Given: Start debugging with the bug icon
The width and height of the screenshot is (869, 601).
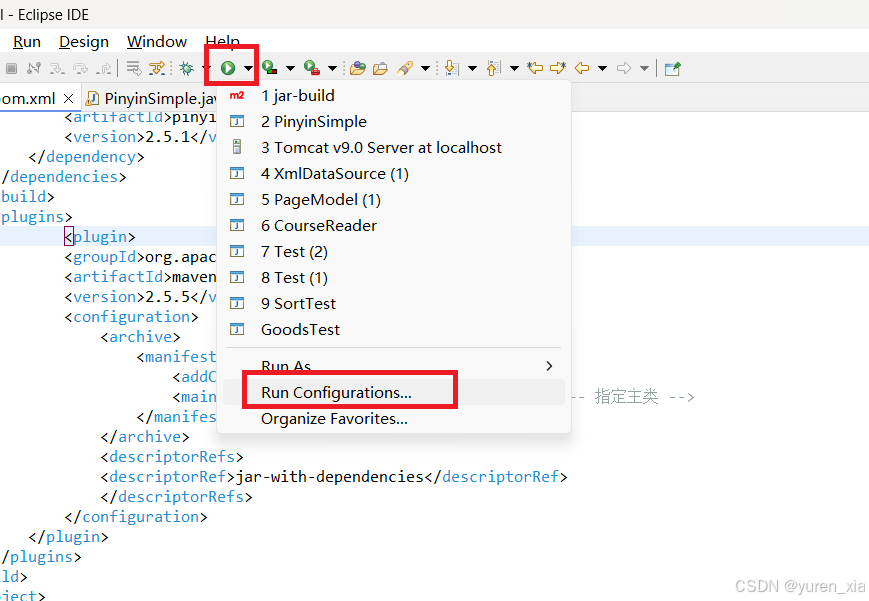Looking at the screenshot, I should pos(187,67).
